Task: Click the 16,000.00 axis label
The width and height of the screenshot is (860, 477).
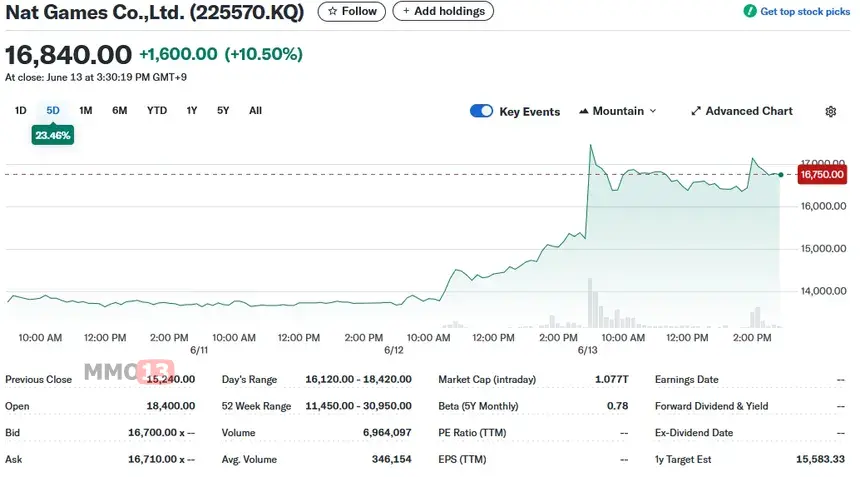Action: tap(823, 206)
